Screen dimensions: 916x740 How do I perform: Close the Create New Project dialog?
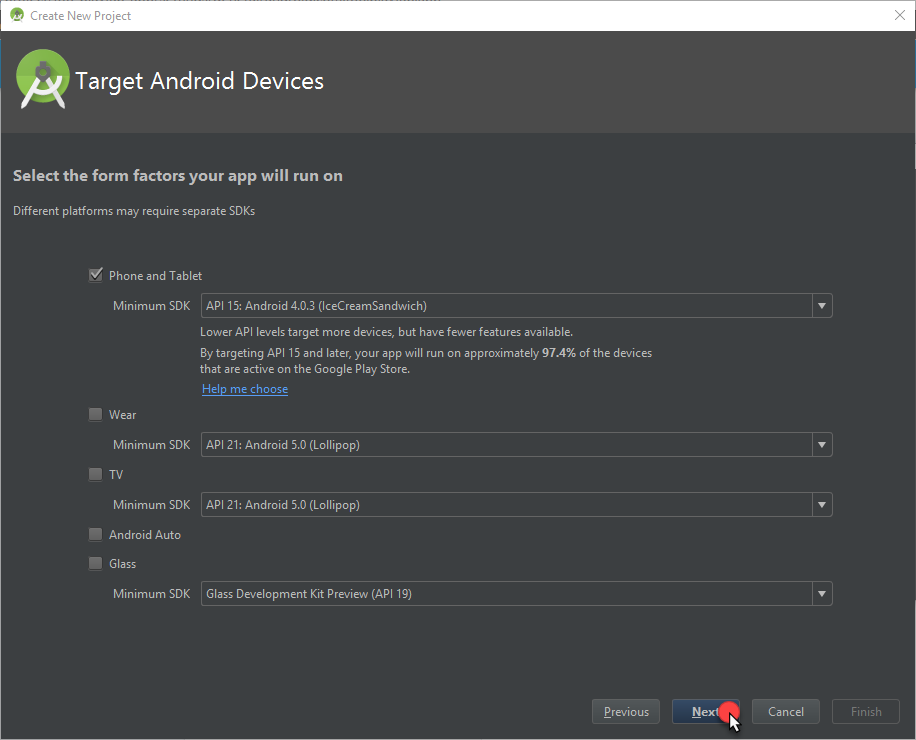pos(899,15)
